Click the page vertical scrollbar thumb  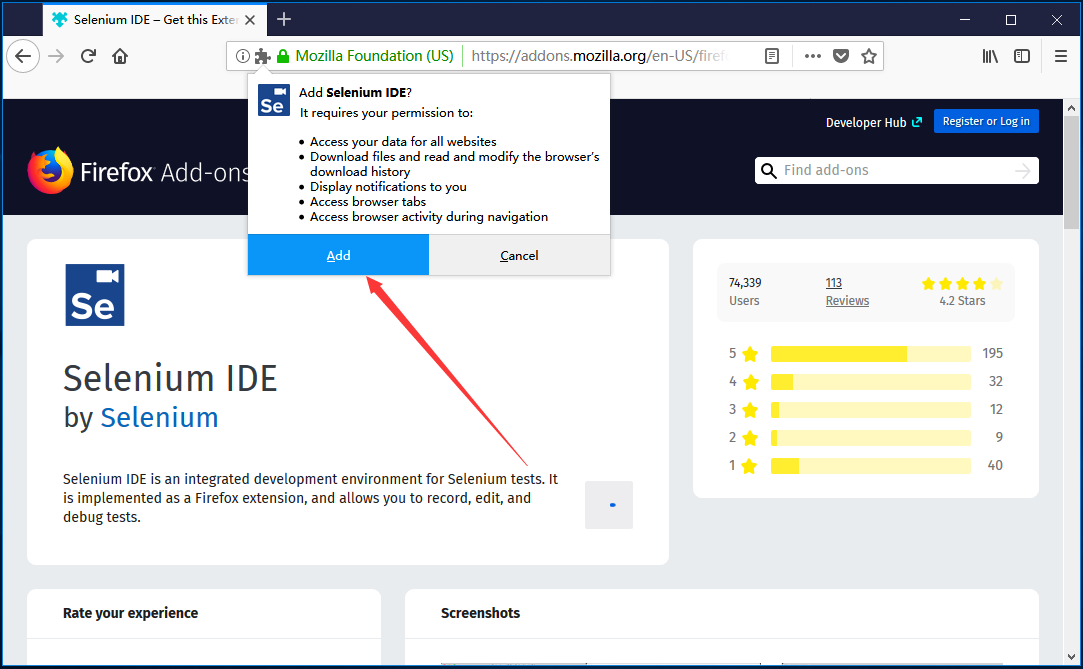(1071, 173)
